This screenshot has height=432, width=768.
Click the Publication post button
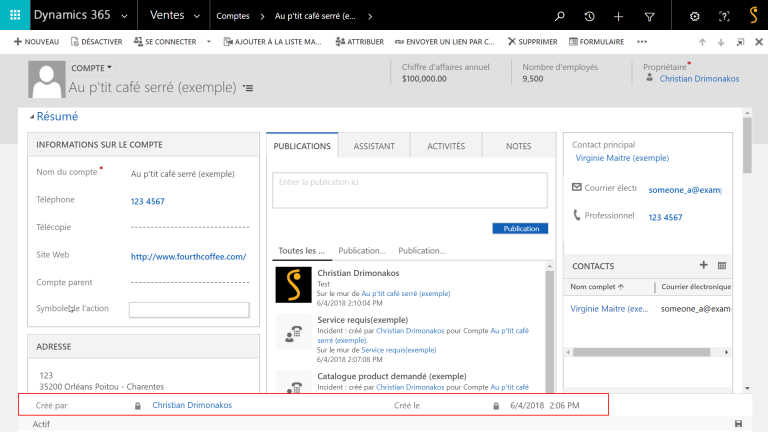click(x=520, y=228)
